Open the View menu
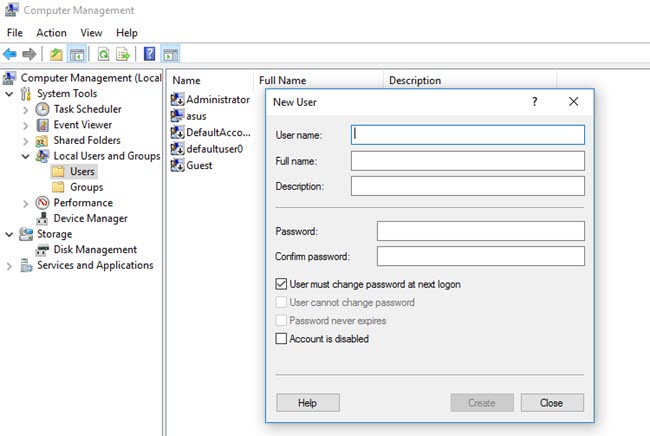The height and width of the screenshot is (436, 650). pos(91,33)
